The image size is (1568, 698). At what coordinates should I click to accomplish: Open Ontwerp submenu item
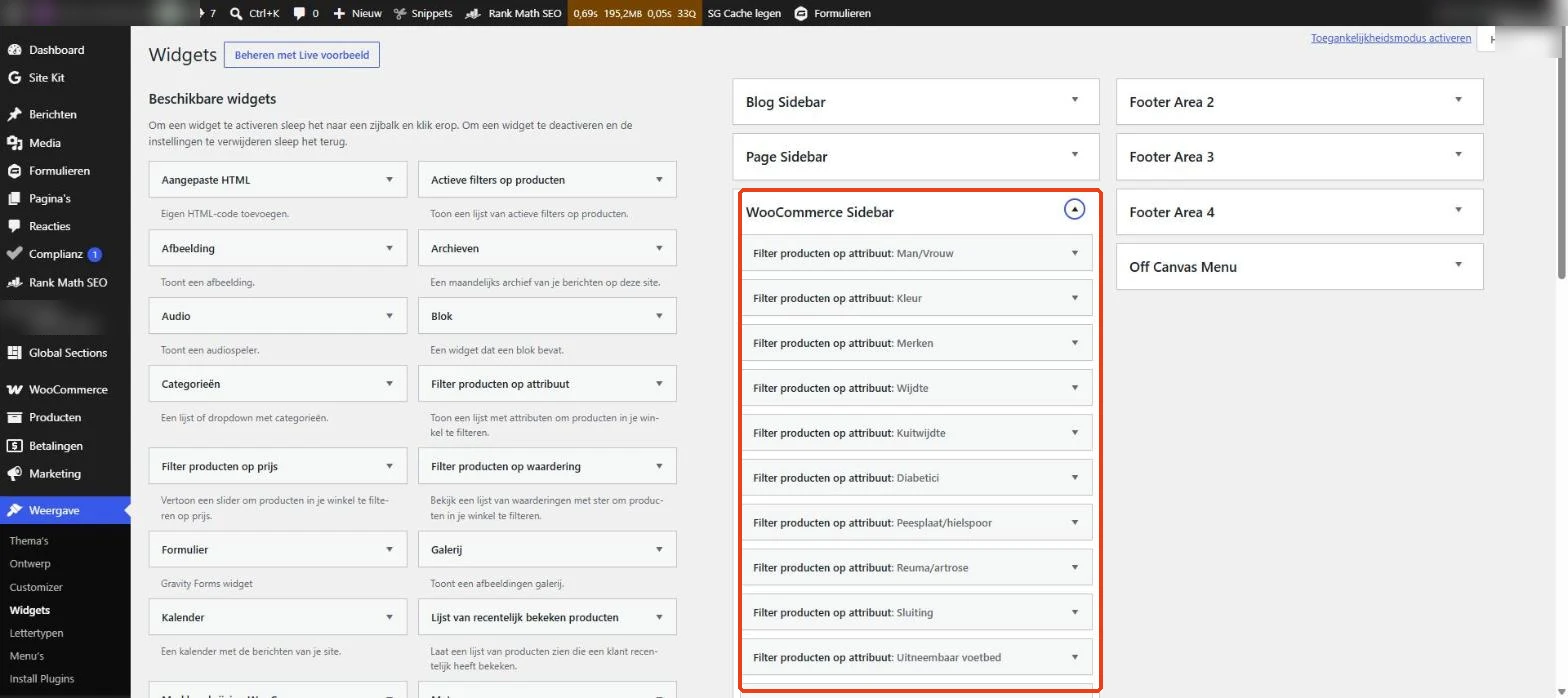(30, 564)
